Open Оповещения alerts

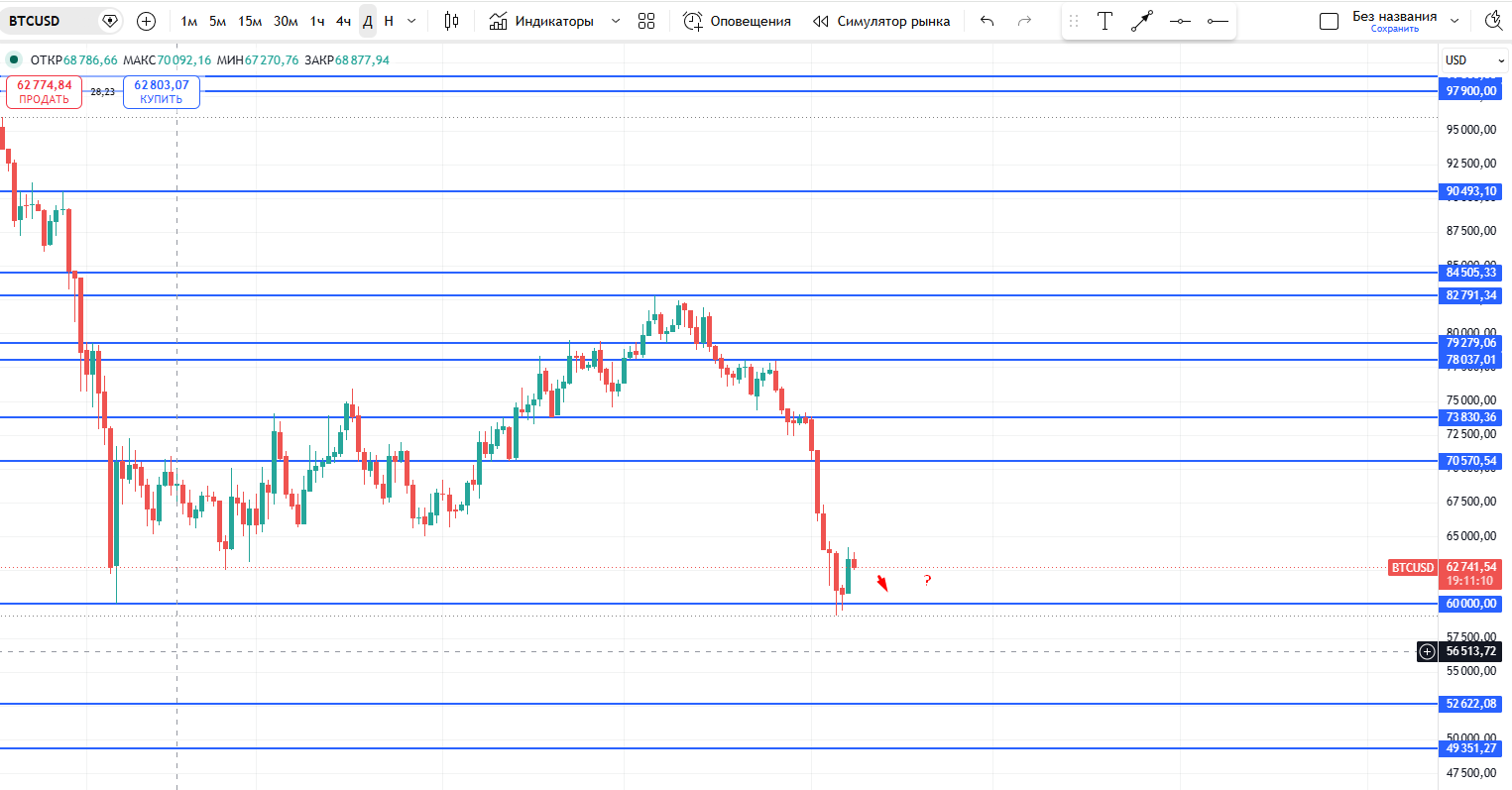click(x=738, y=21)
